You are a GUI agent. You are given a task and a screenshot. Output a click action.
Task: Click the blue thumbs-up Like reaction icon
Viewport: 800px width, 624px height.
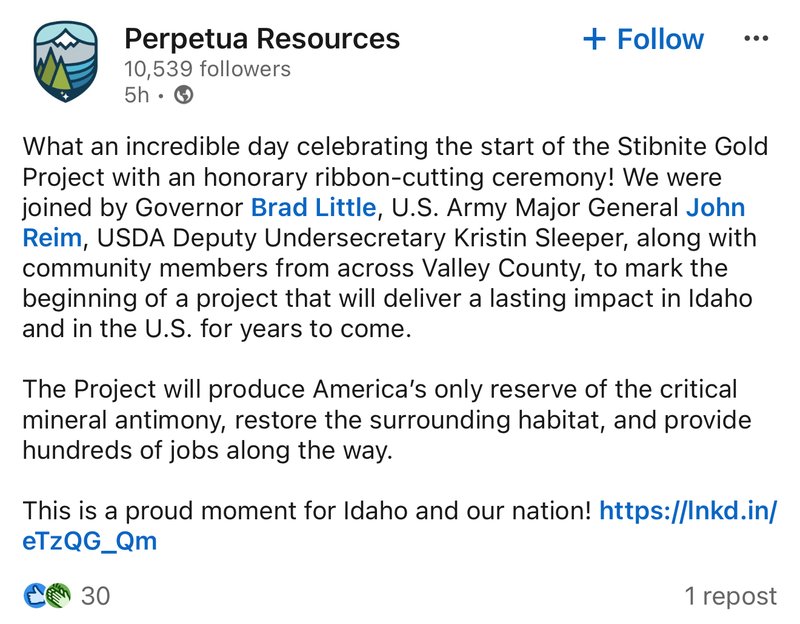(x=35, y=596)
